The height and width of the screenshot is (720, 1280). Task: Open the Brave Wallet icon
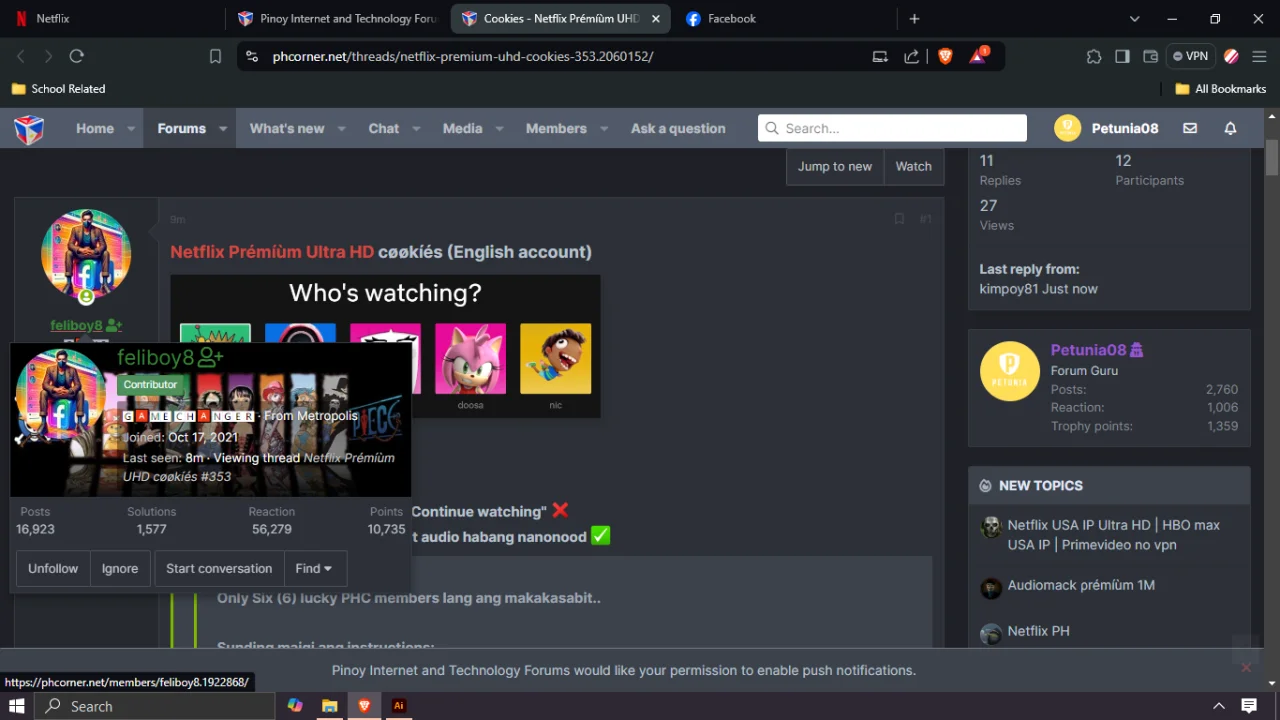(x=1150, y=57)
